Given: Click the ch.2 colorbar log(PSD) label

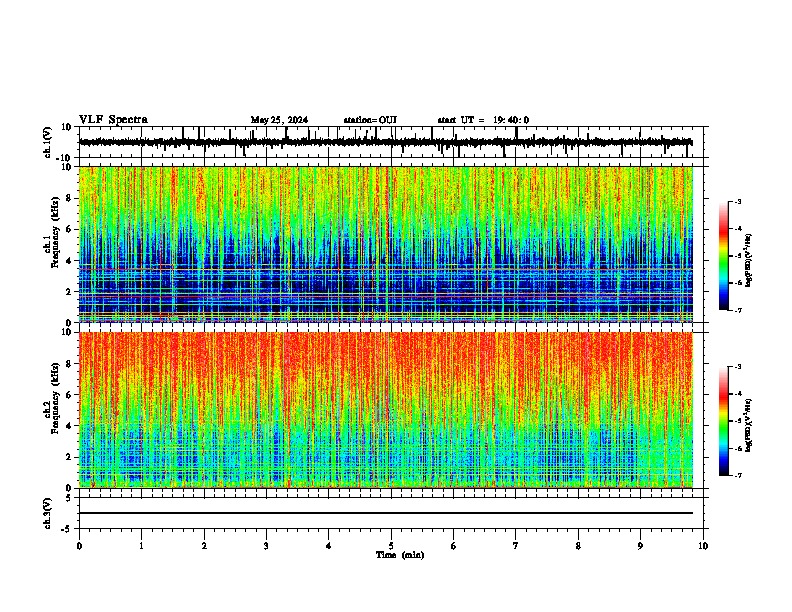Looking at the screenshot, I should pos(748,426).
